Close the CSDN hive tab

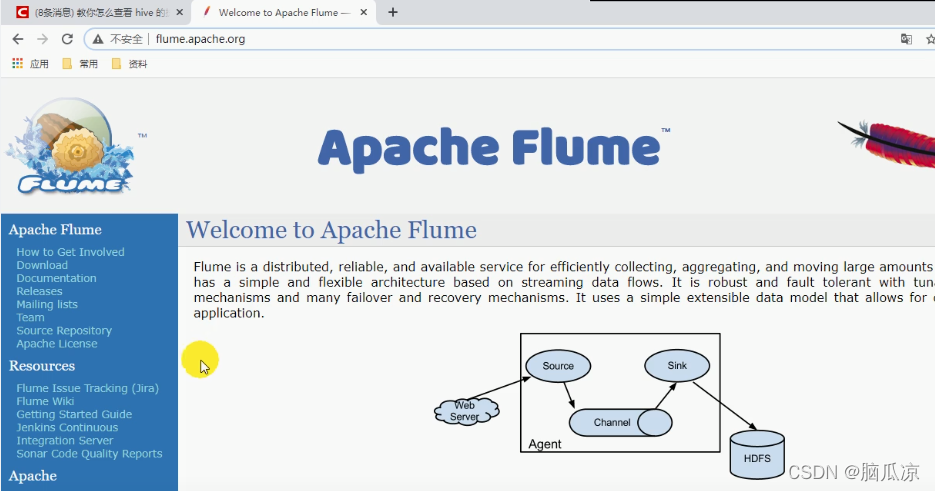[x=179, y=12]
